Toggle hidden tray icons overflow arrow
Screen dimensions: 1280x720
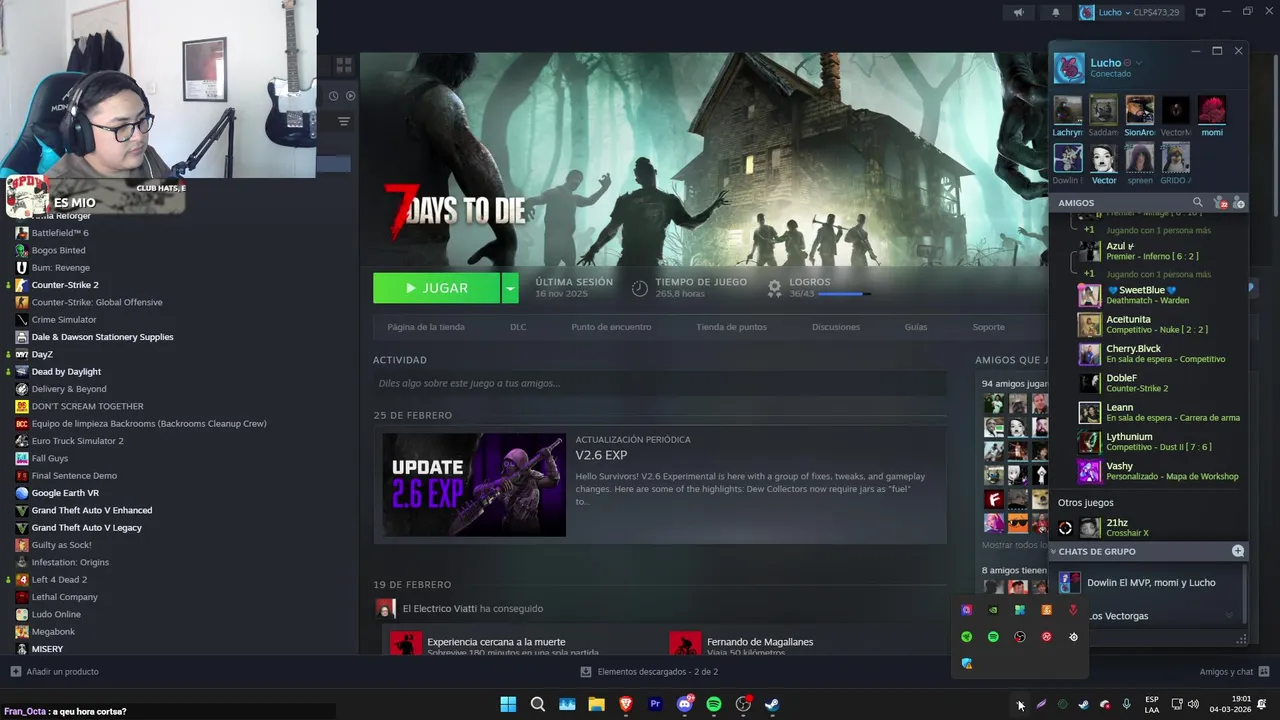1019,705
